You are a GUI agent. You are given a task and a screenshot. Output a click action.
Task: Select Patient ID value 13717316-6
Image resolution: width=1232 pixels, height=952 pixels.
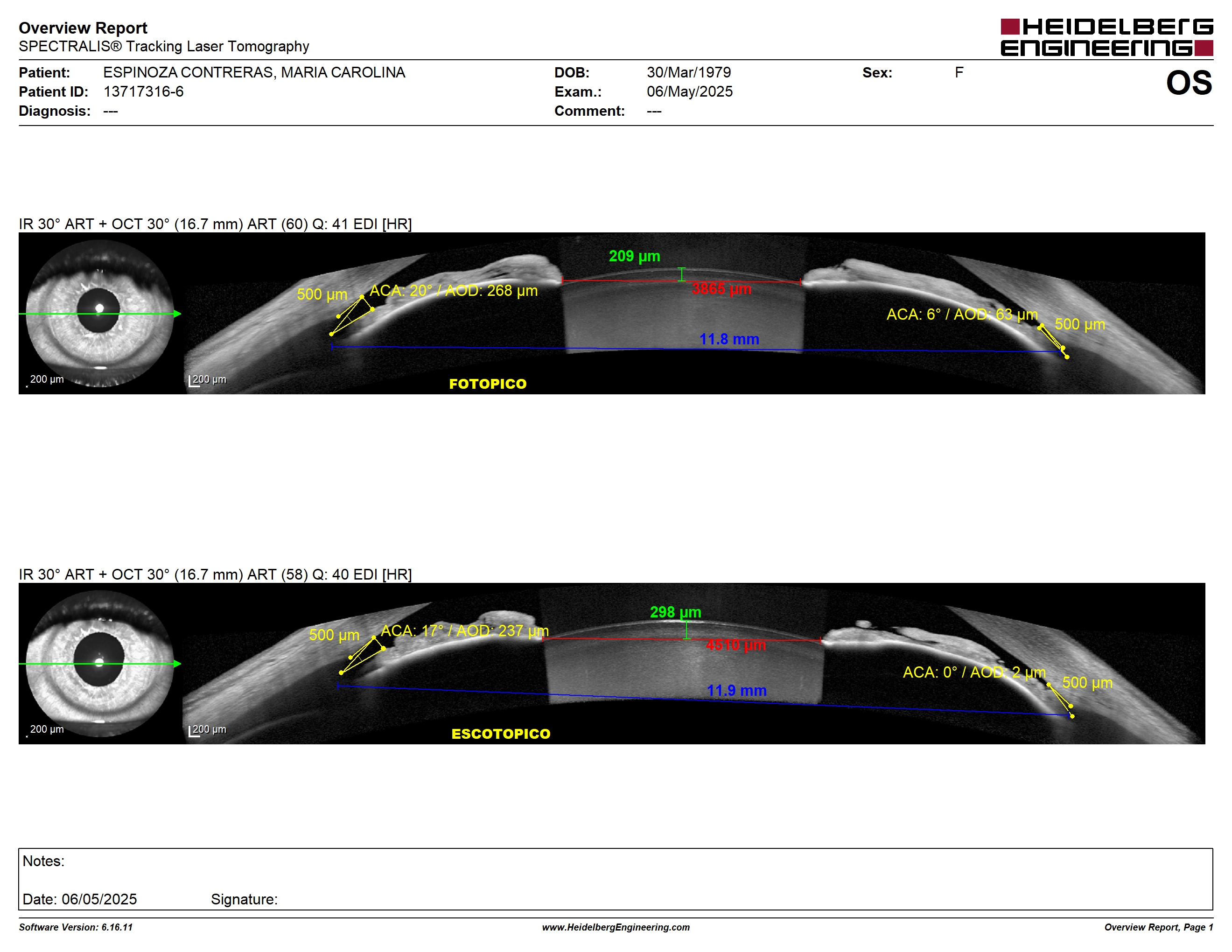(x=144, y=91)
